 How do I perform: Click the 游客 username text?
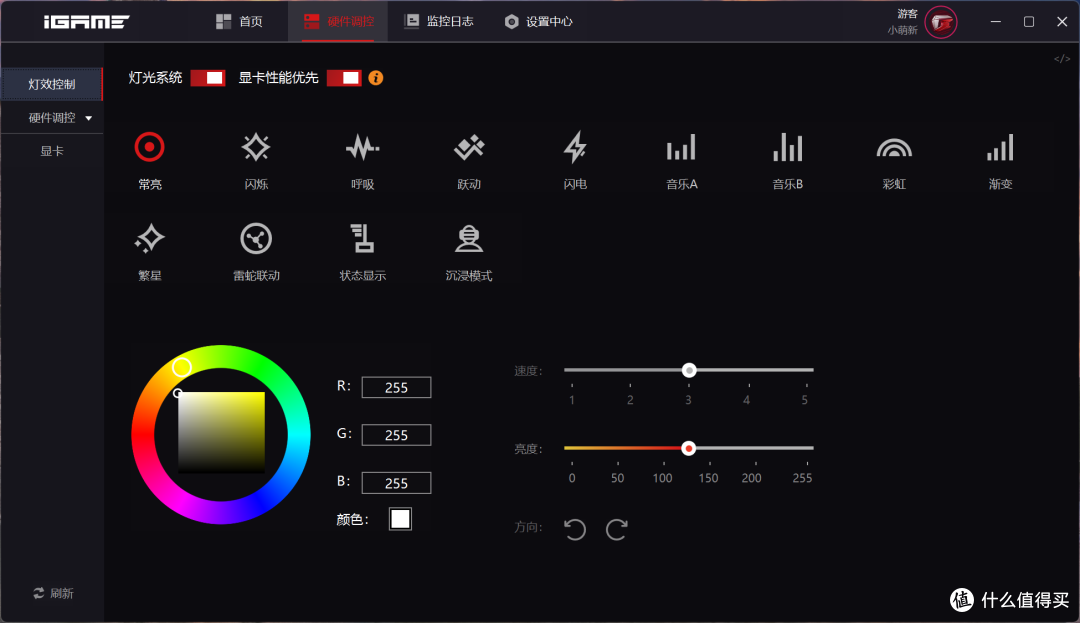(907, 14)
